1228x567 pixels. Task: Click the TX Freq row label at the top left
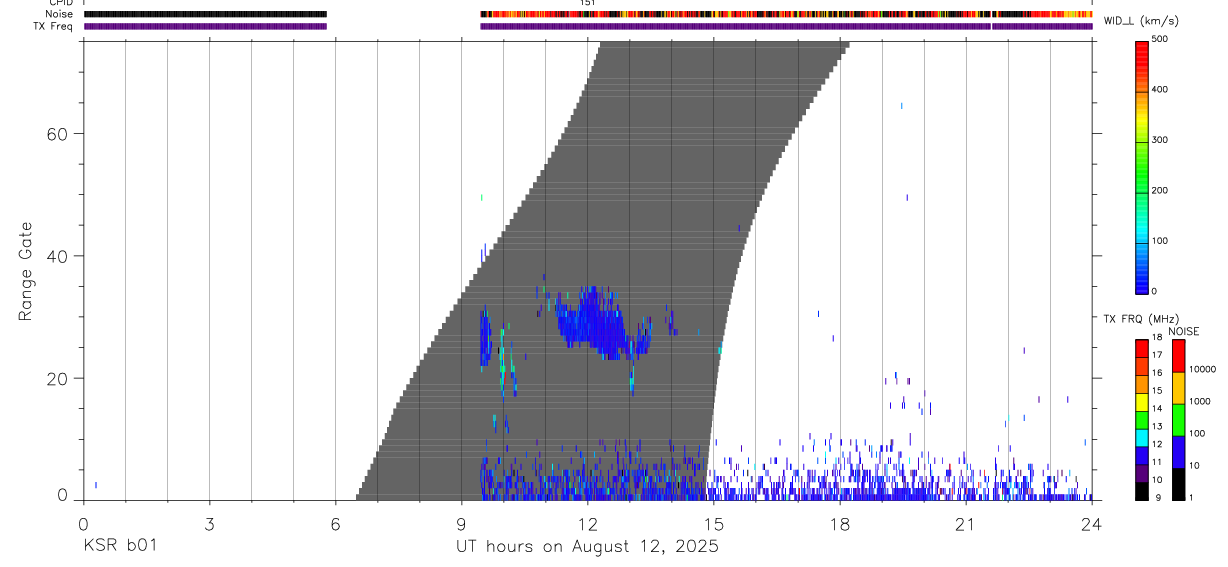click(x=53, y=26)
